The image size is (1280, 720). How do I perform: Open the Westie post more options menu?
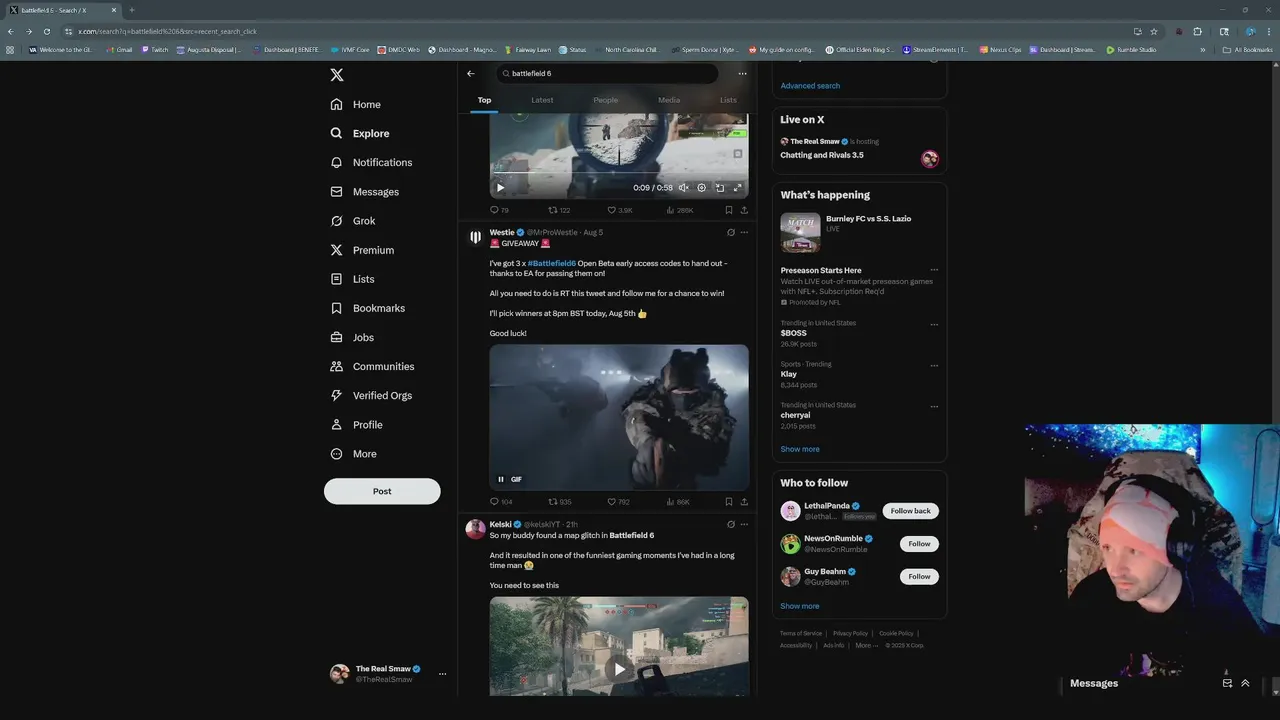(743, 232)
